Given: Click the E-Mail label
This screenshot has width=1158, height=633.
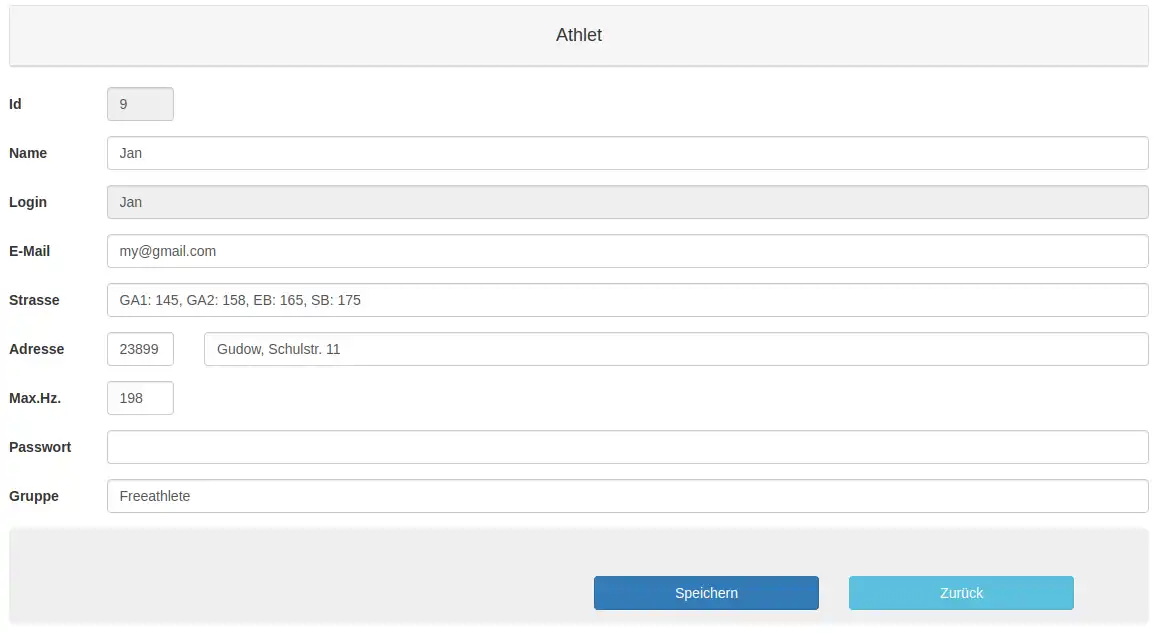Looking at the screenshot, I should pos(30,251).
